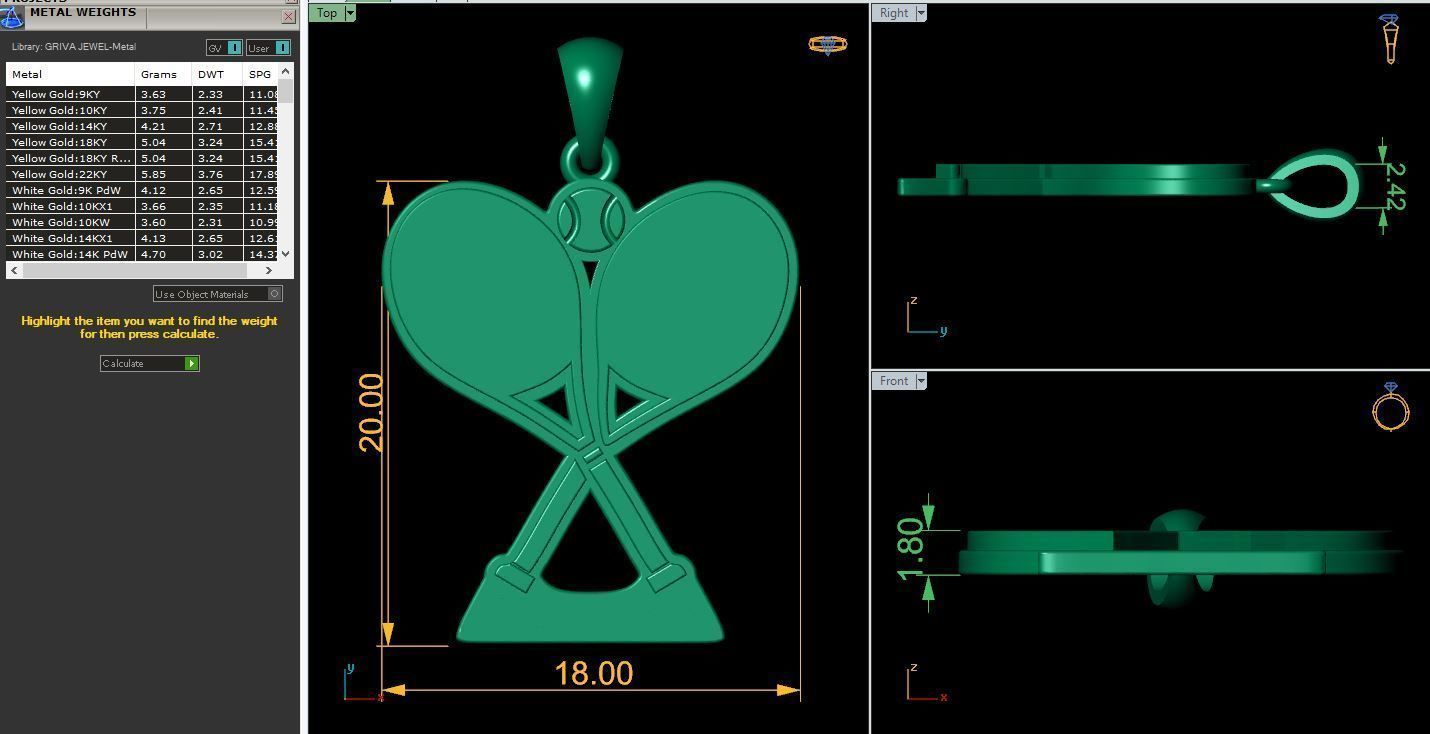Click the 18.00 width dimension label
This screenshot has width=1430, height=734.
click(x=594, y=673)
